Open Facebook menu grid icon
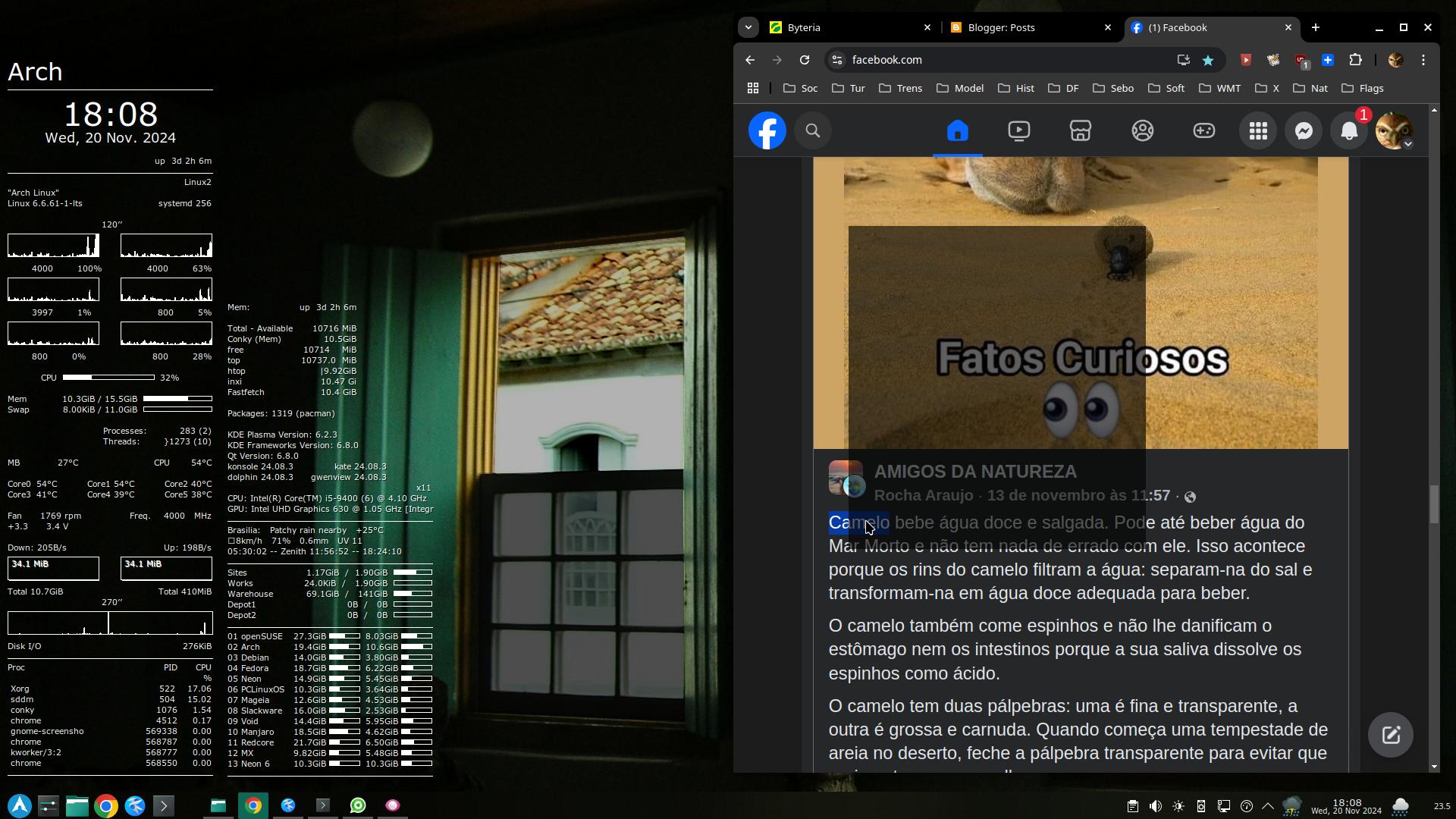The image size is (1456, 819). (1258, 130)
